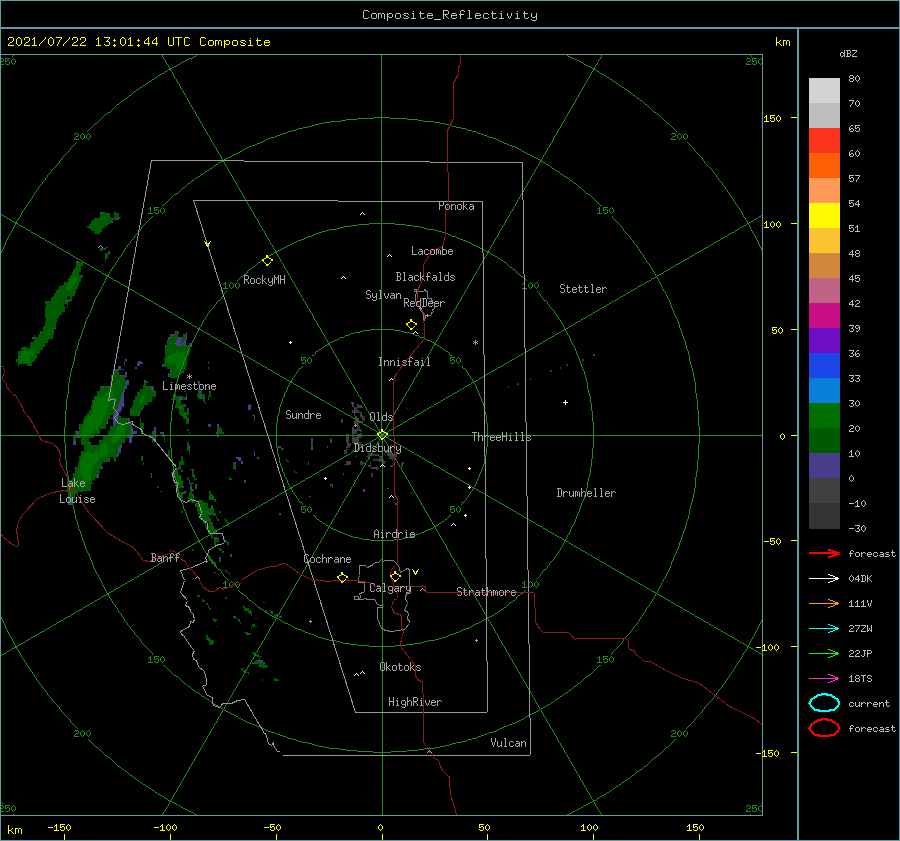Click the Blackfalds label
Viewport: 900px width, 841px height.
click(425, 277)
